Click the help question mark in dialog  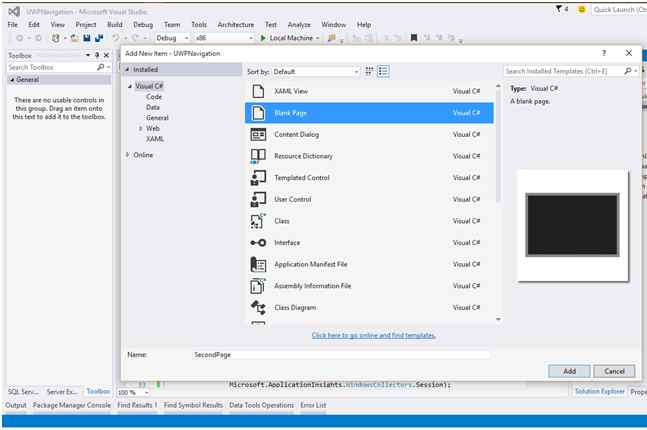point(604,53)
